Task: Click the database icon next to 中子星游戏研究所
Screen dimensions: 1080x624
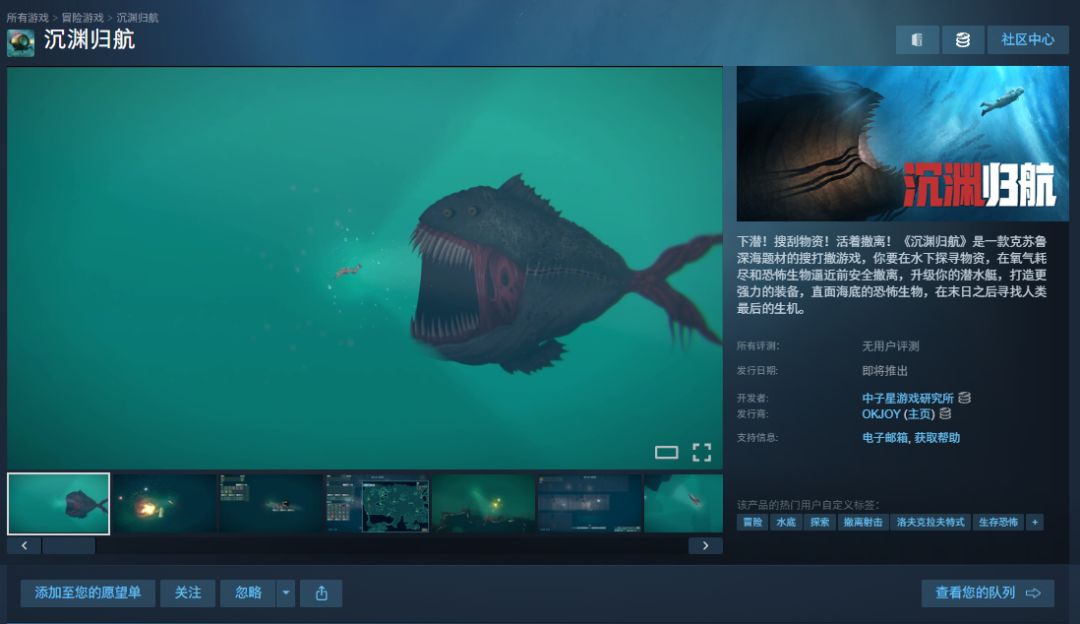Action: click(x=964, y=398)
